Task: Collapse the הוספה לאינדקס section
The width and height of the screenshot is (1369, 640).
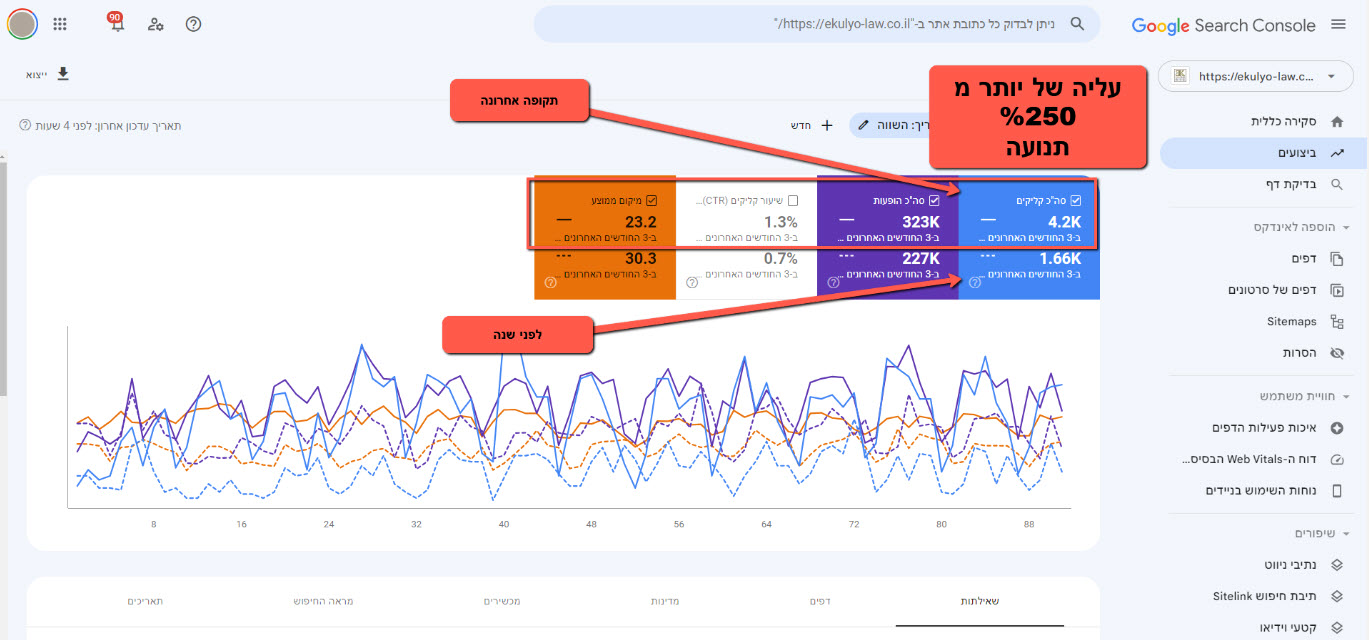Action: coord(1346,228)
